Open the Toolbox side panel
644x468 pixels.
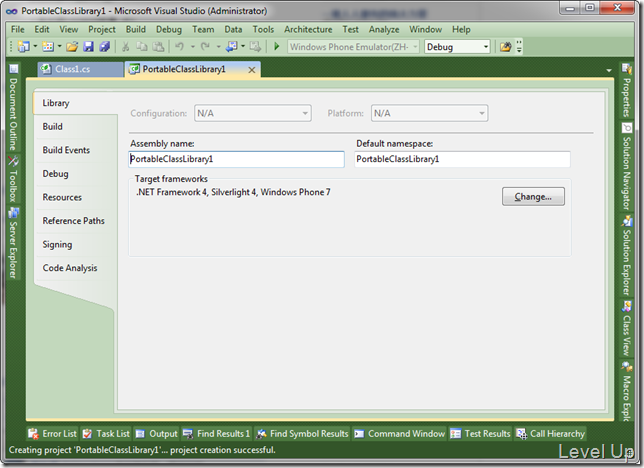tap(13, 179)
